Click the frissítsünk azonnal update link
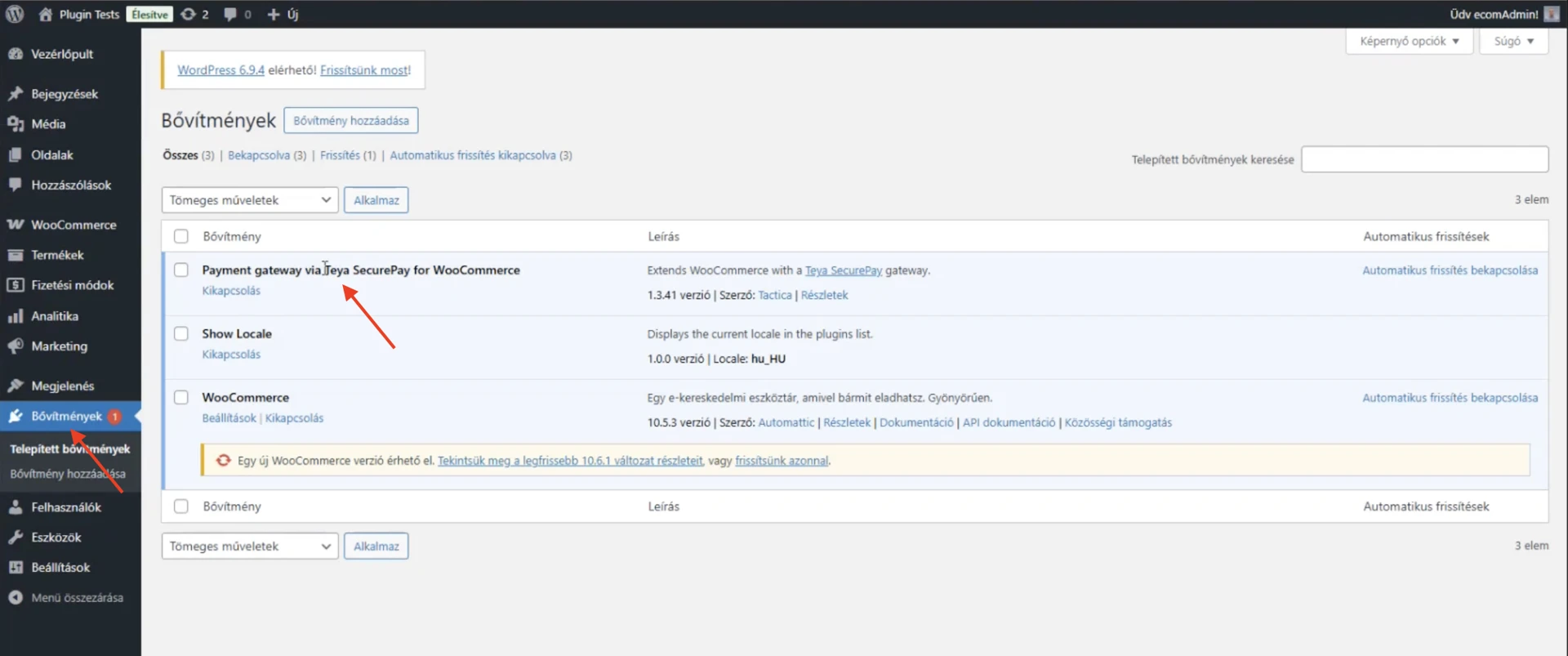The width and height of the screenshot is (1568, 656). click(782, 461)
